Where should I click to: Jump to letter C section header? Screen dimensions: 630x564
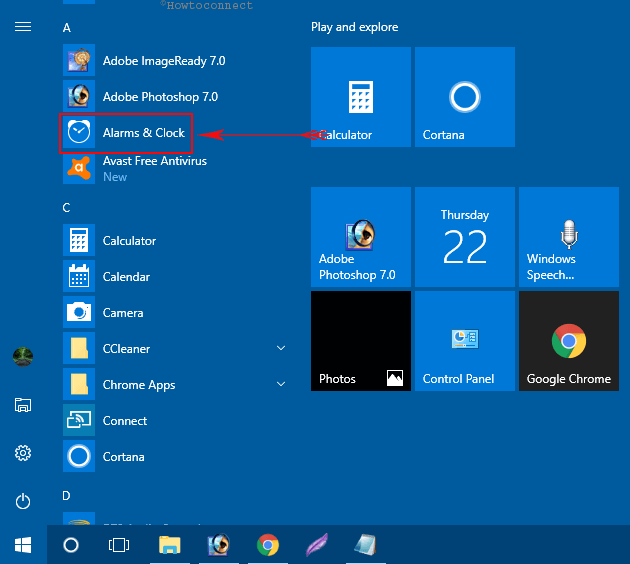(x=67, y=208)
